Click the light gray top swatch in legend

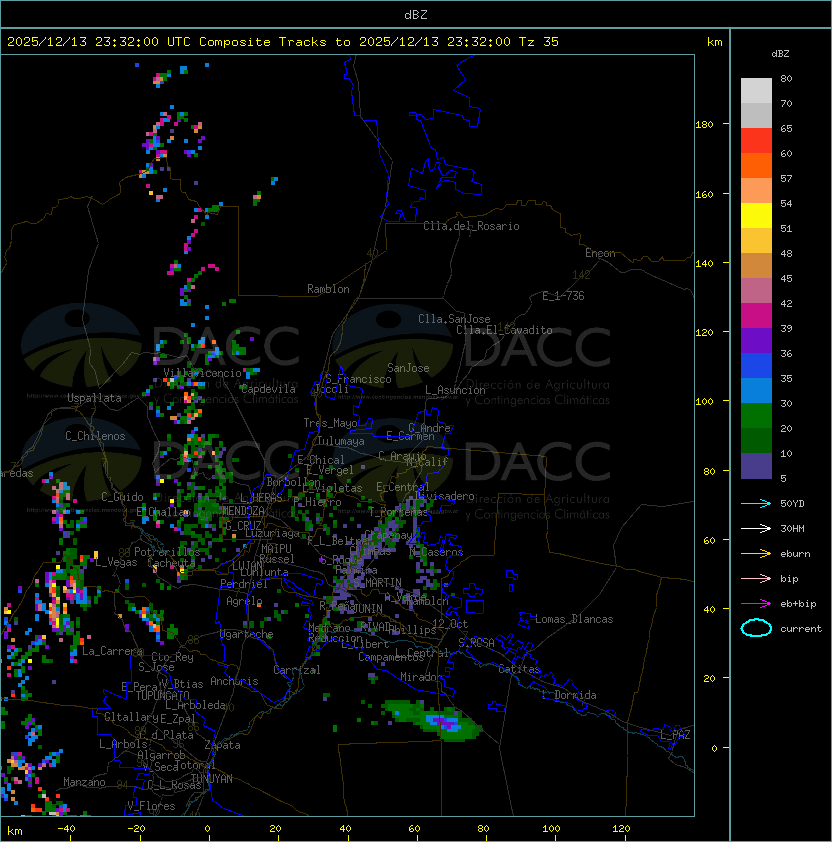pos(756,91)
